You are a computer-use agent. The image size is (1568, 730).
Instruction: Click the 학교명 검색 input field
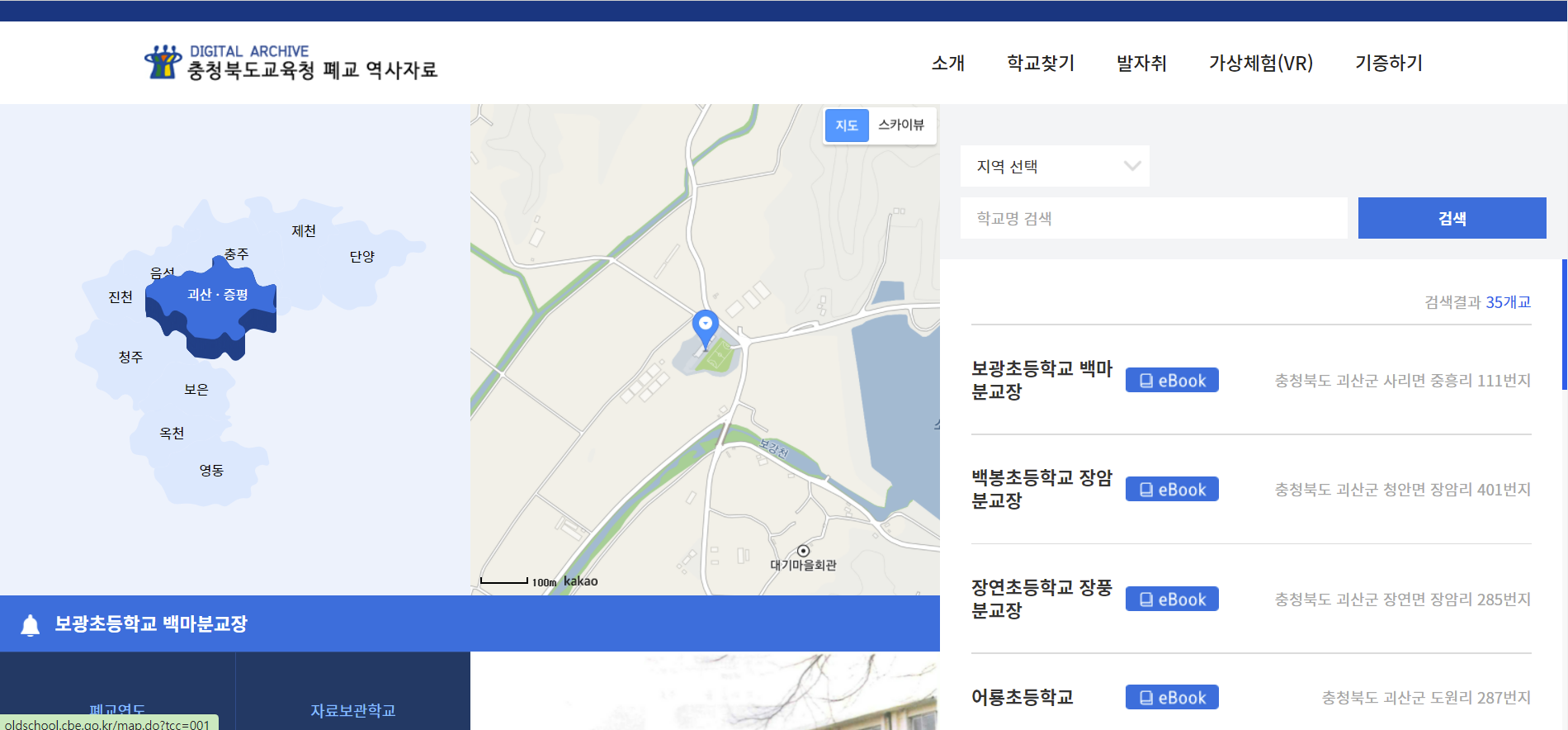coord(1153,219)
